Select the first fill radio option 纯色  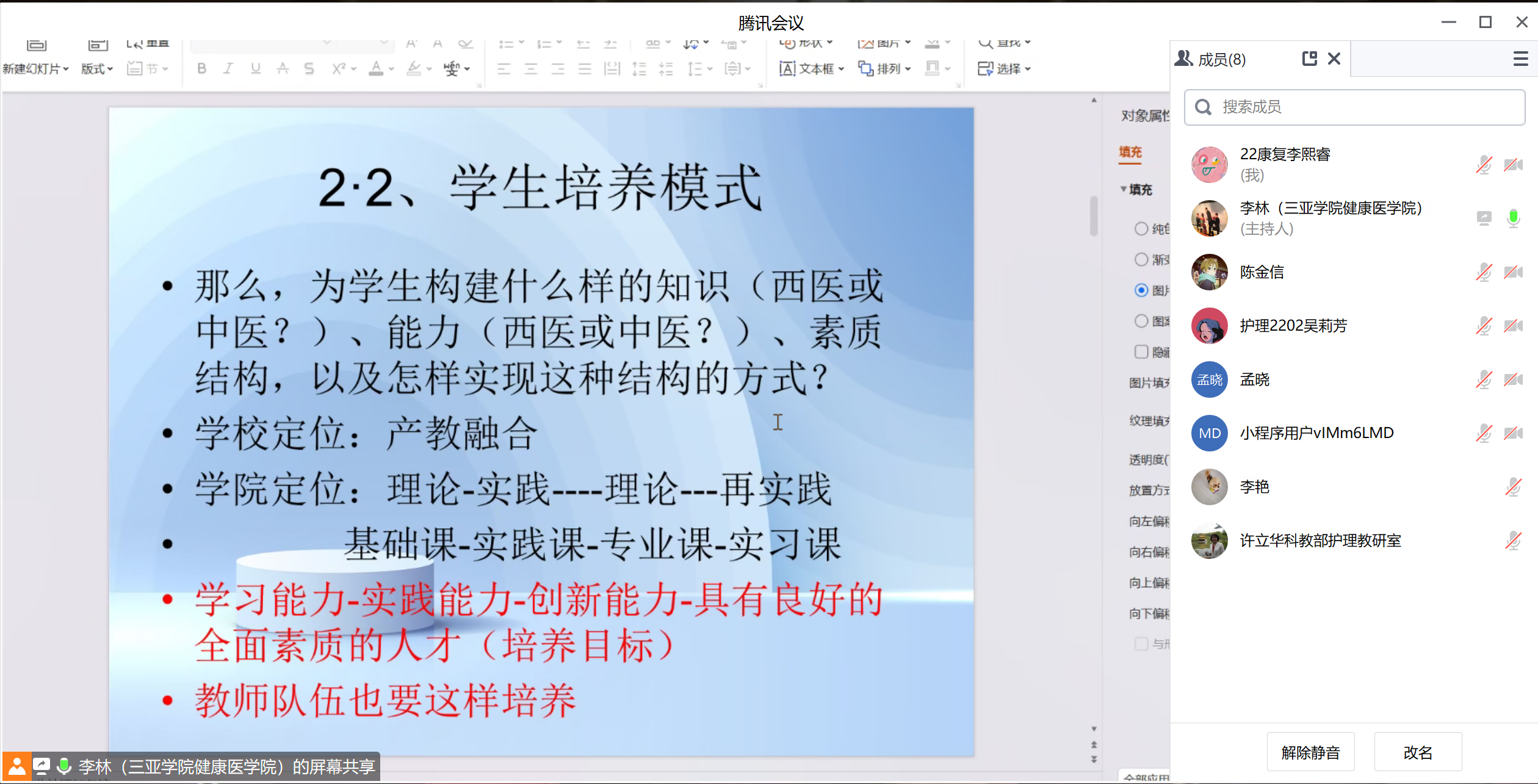(1141, 229)
